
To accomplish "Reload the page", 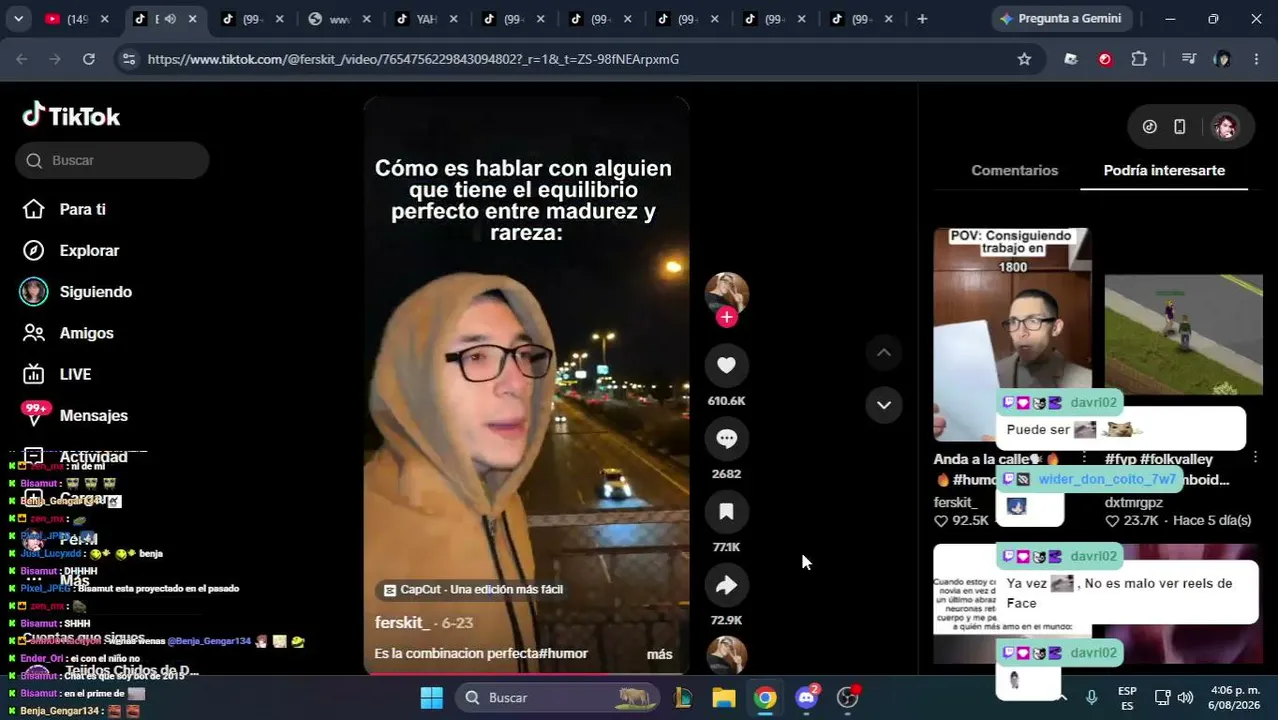I will click(89, 59).
